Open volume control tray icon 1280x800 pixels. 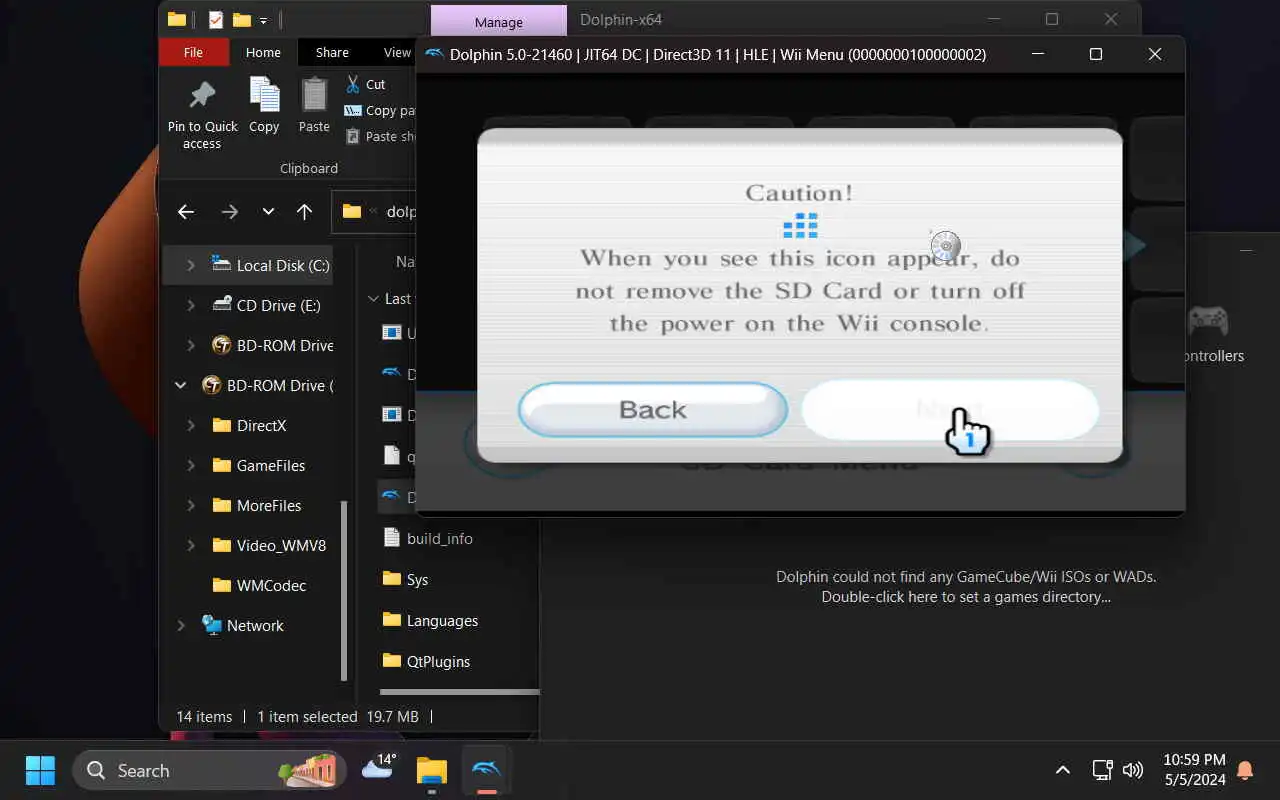tap(1133, 770)
